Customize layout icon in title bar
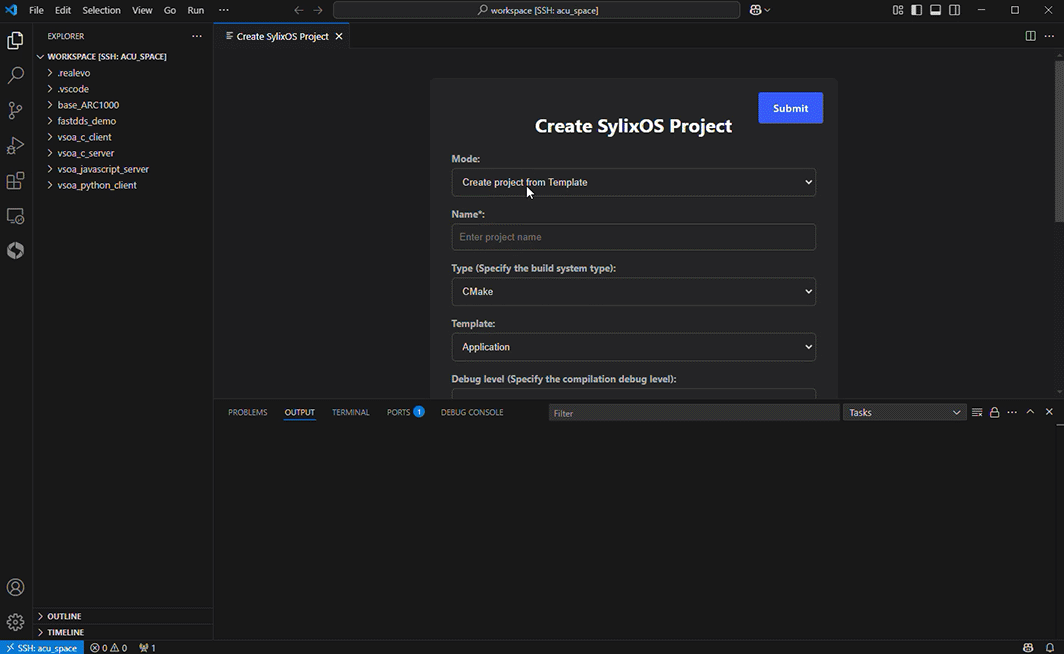The width and height of the screenshot is (1064, 654). click(898, 10)
